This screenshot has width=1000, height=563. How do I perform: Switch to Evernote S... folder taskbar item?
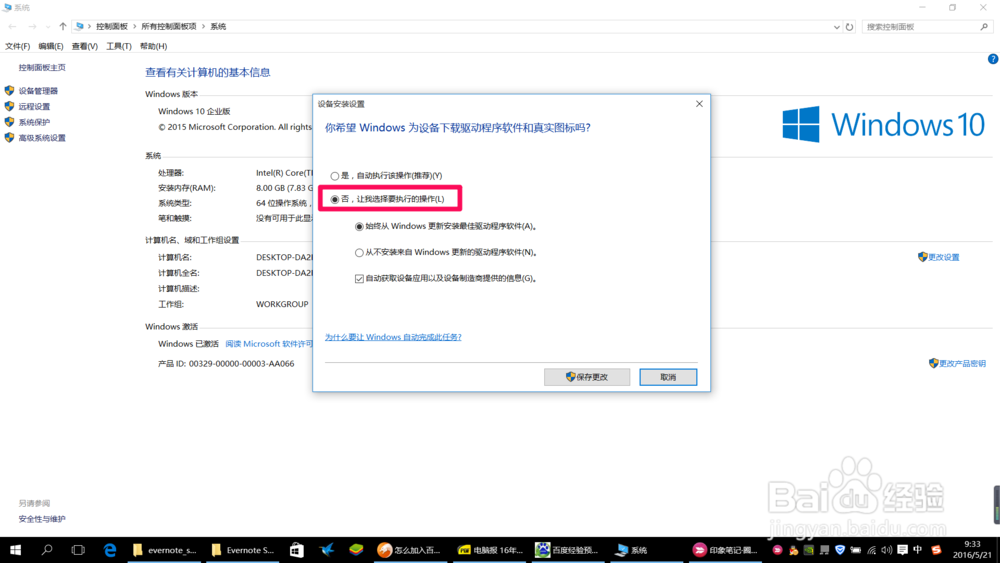(243, 550)
